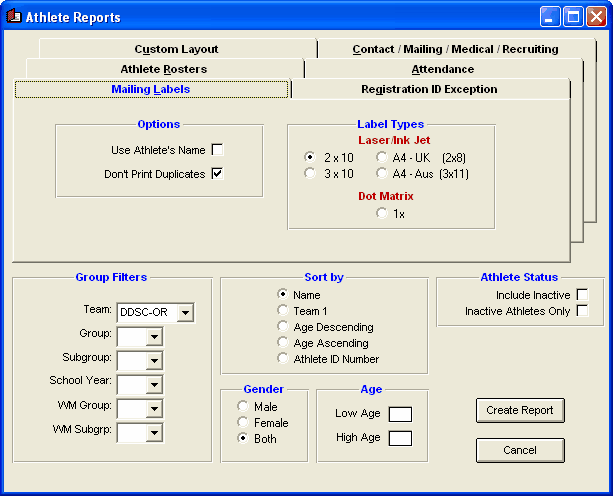Open the Team dropdown list

tap(185, 313)
